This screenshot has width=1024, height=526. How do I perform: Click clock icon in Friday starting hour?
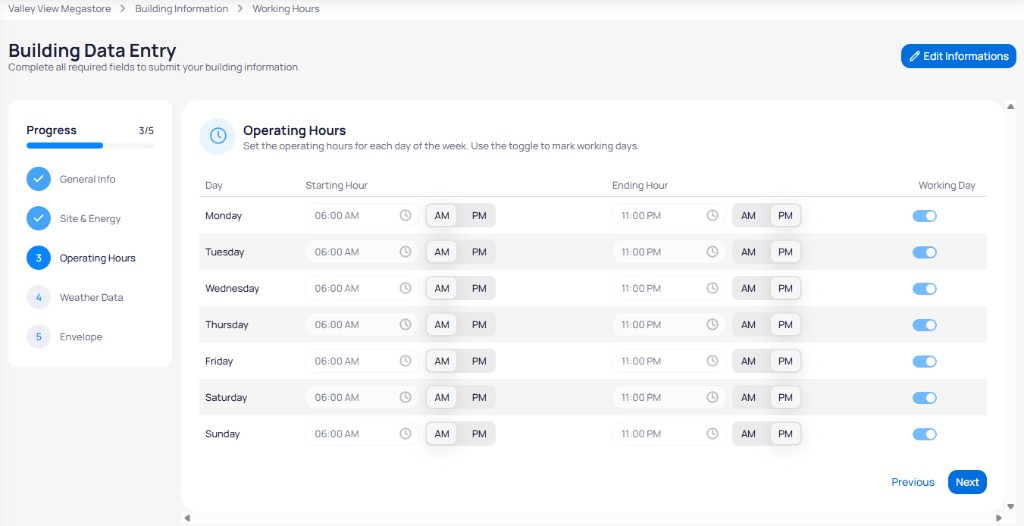[406, 361]
